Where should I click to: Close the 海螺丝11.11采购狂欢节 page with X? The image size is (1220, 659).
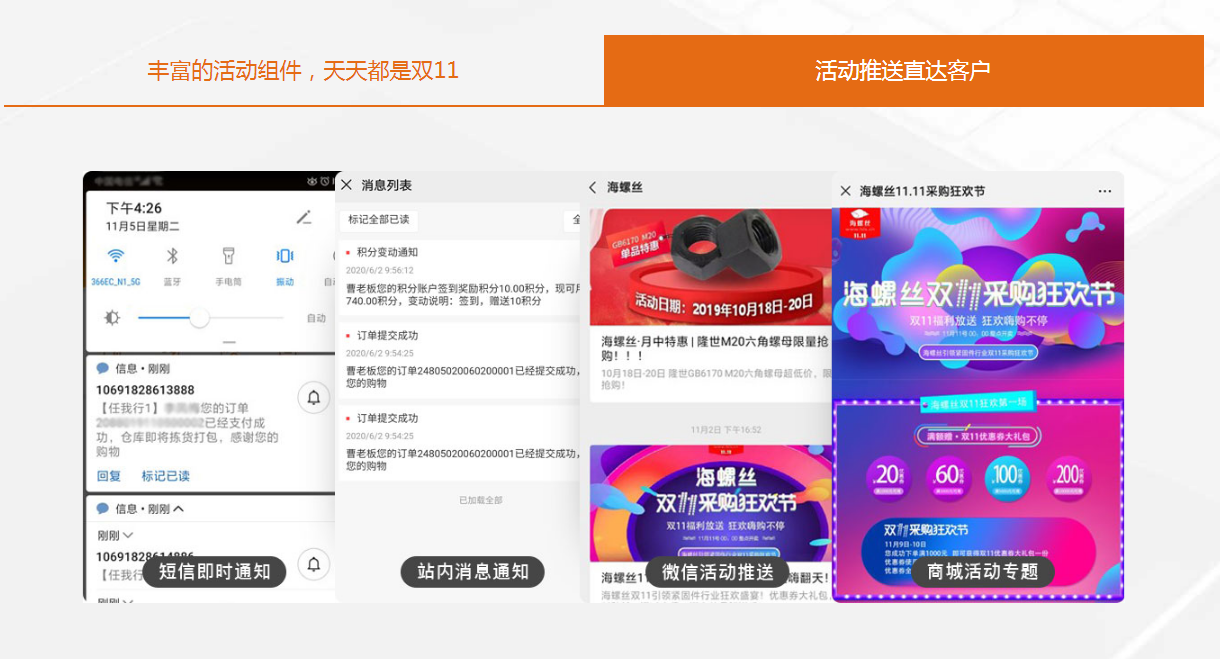click(x=845, y=191)
